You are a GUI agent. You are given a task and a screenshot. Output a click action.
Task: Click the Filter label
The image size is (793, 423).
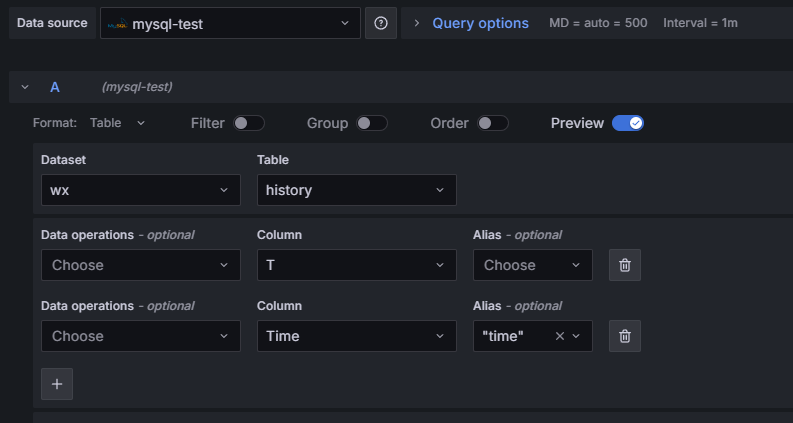(x=208, y=123)
